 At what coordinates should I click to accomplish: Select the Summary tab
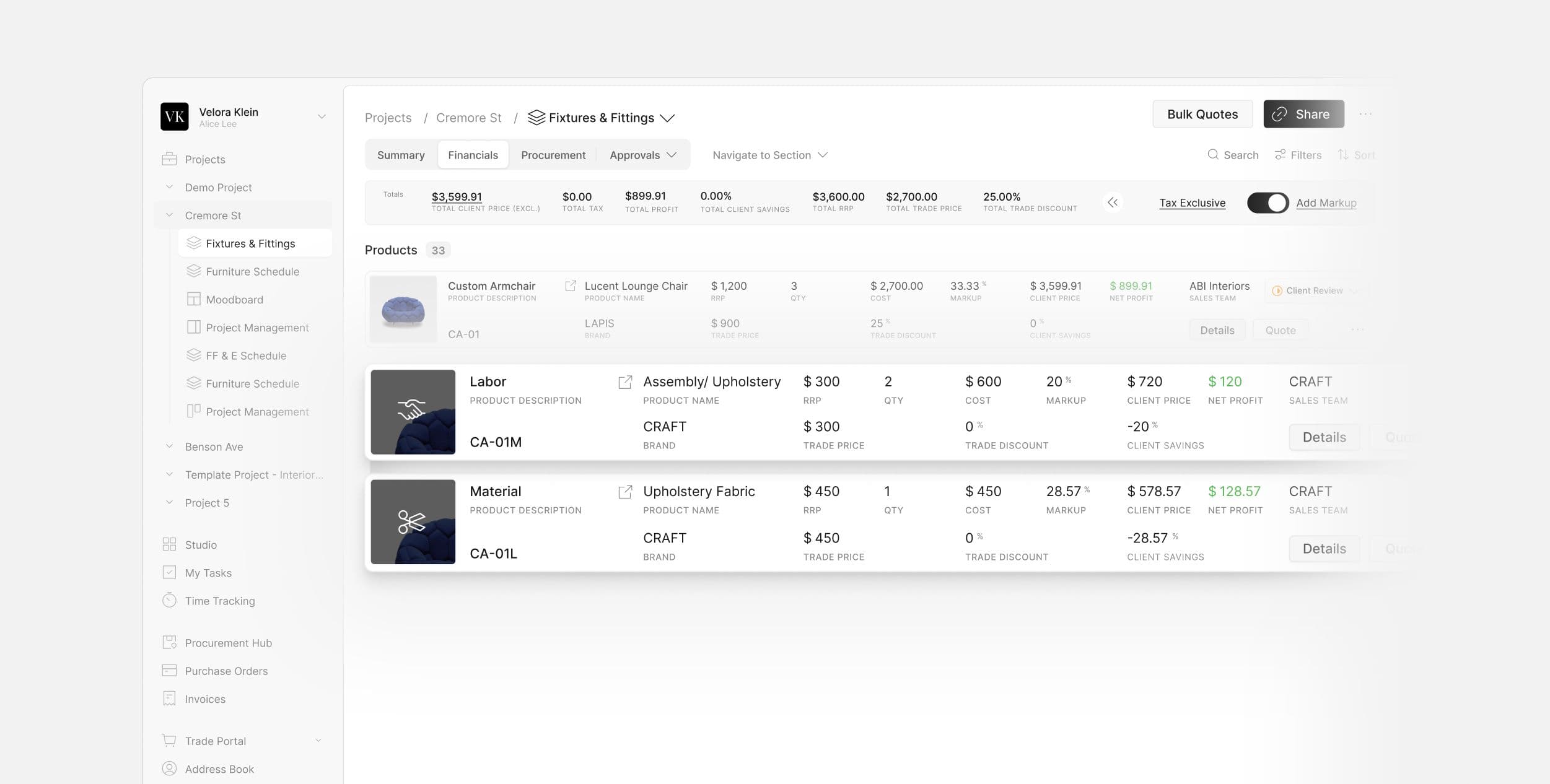pos(401,155)
